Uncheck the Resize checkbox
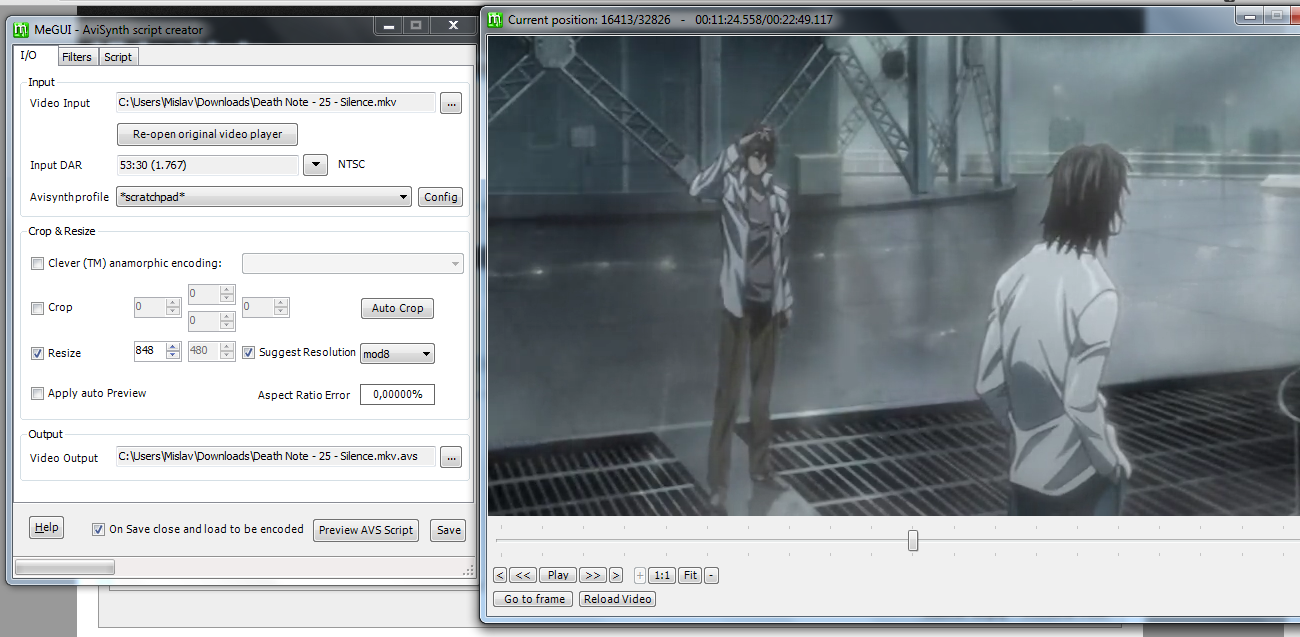The image size is (1300, 637). tap(38, 353)
